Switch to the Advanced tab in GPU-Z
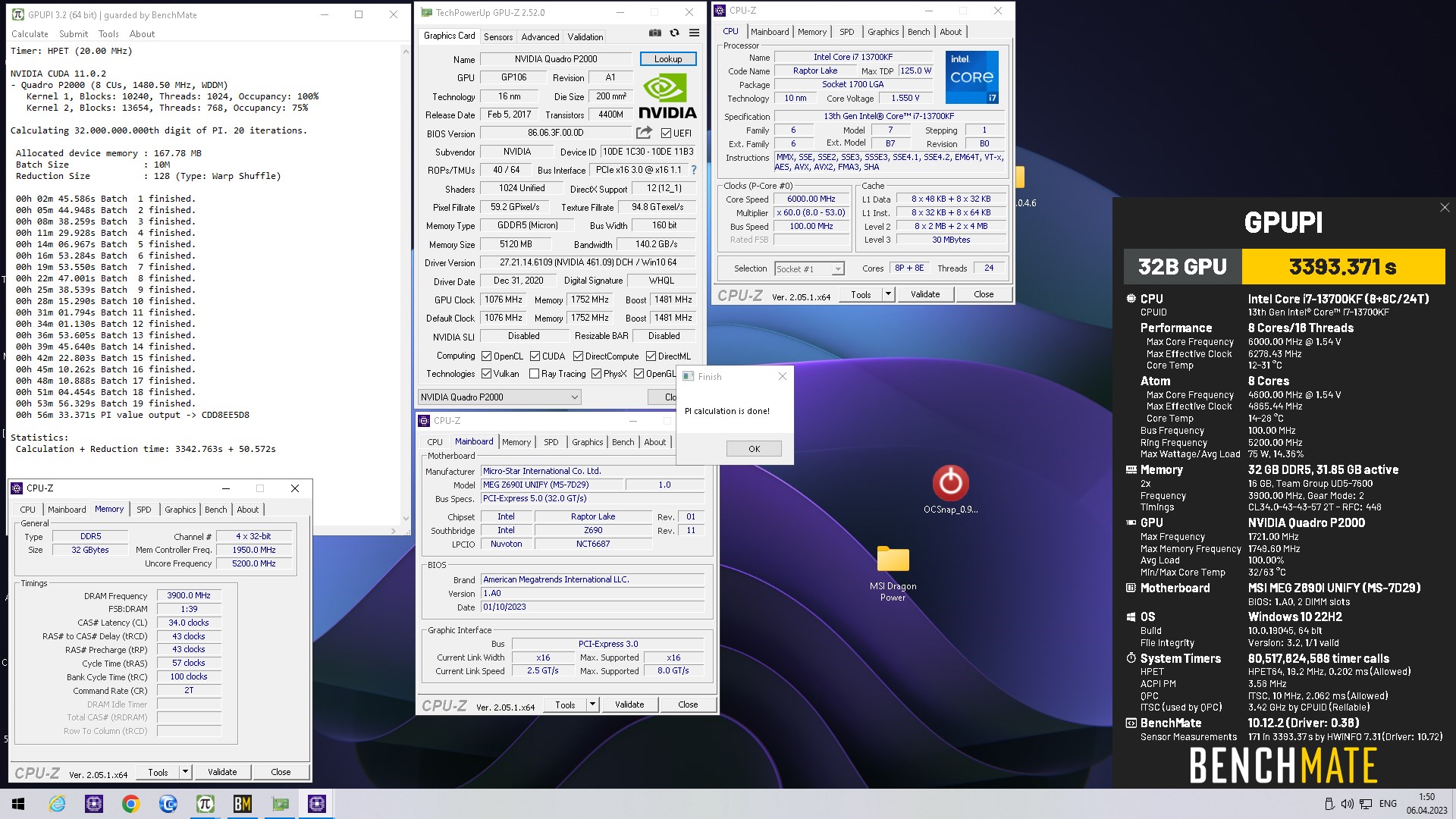 (x=540, y=36)
